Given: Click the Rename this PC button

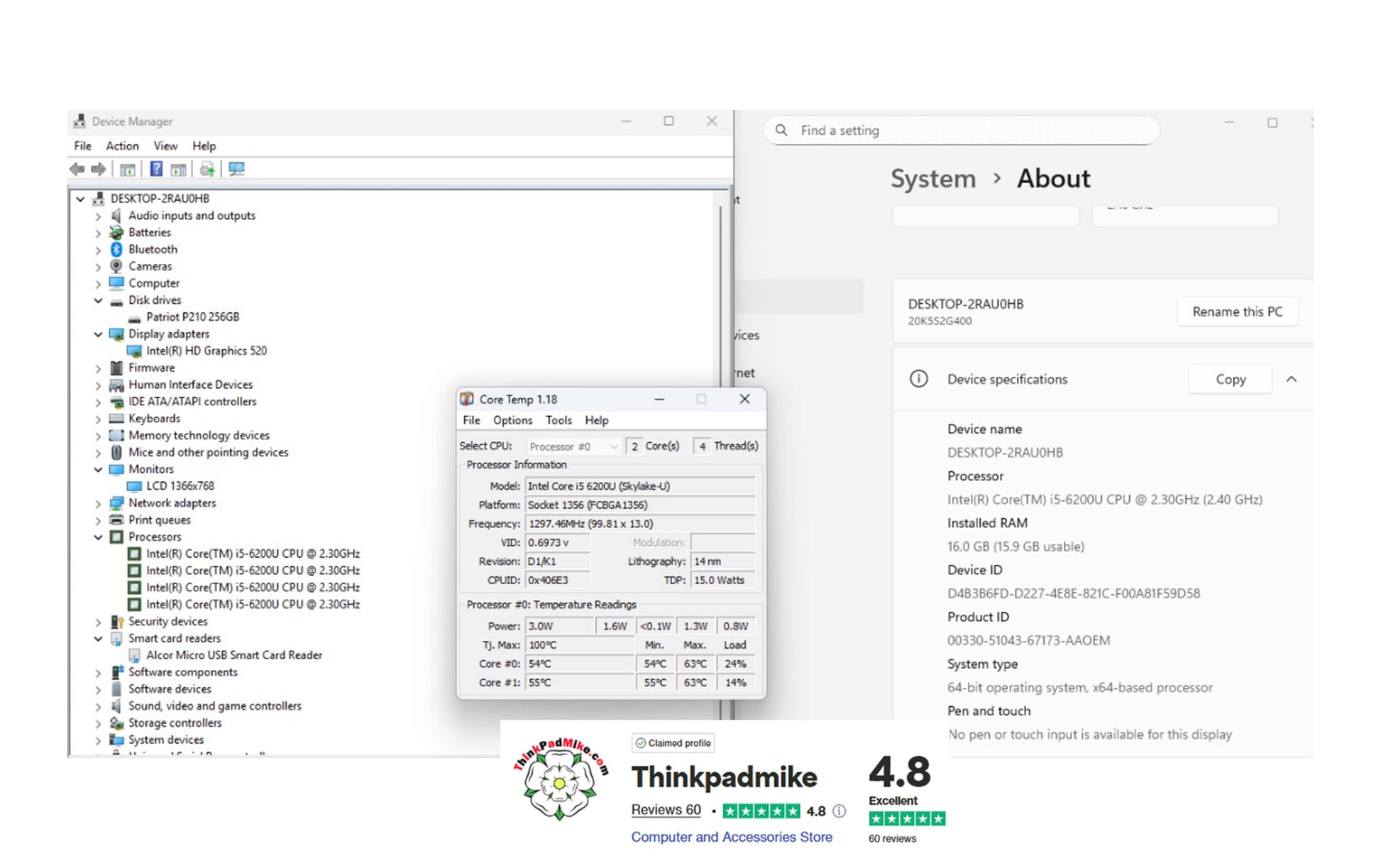Looking at the screenshot, I should click(x=1237, y=312).
